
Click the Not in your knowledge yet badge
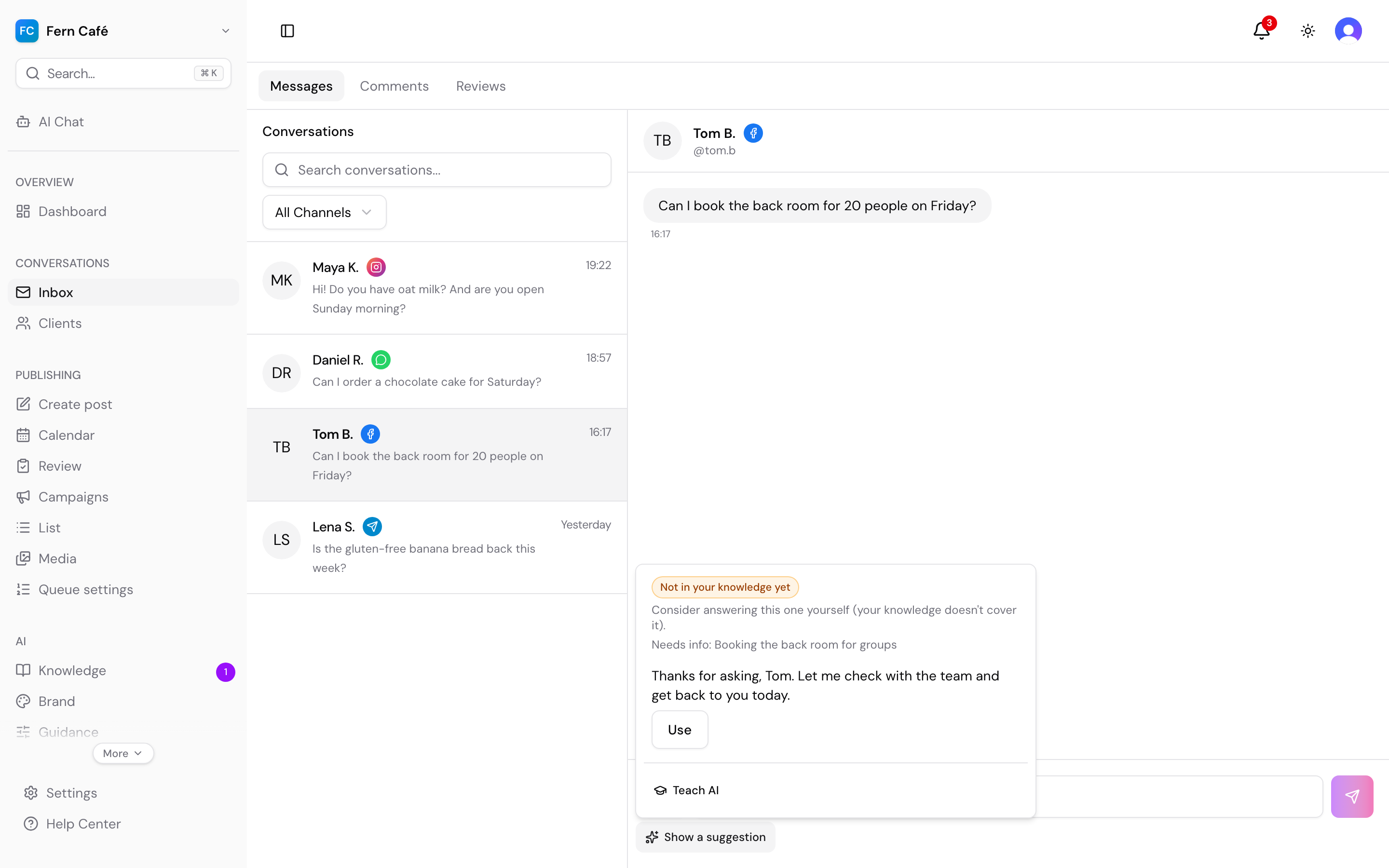pyautogui.click(x=725, y=587)
